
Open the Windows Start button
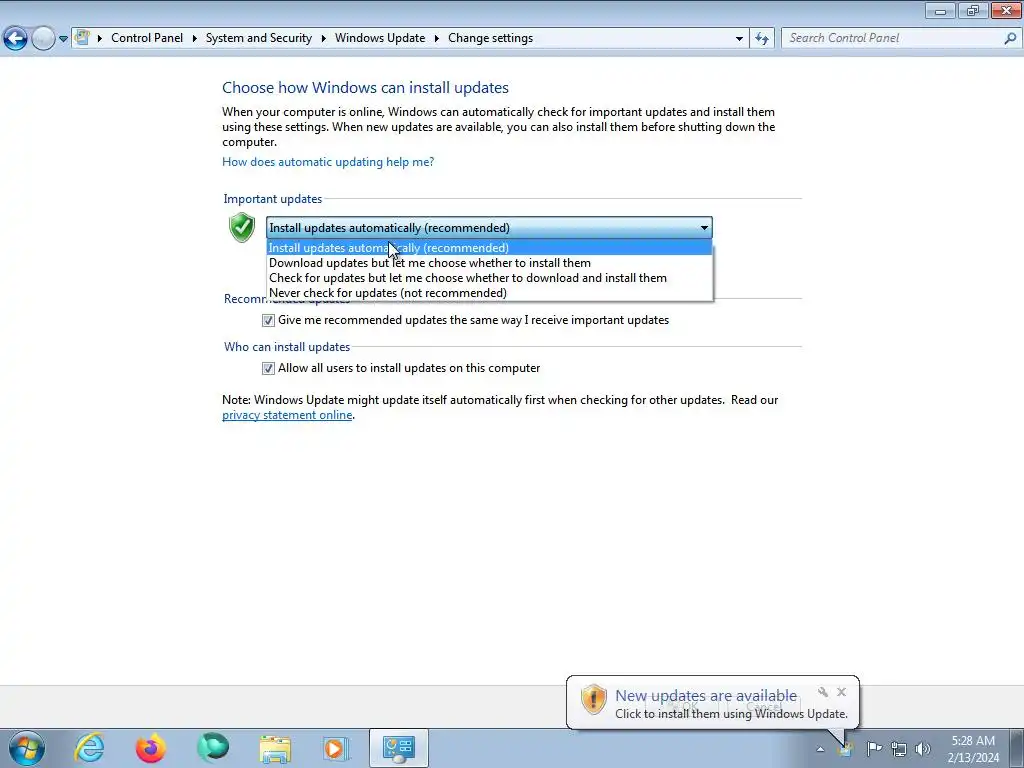pos(26,748)
